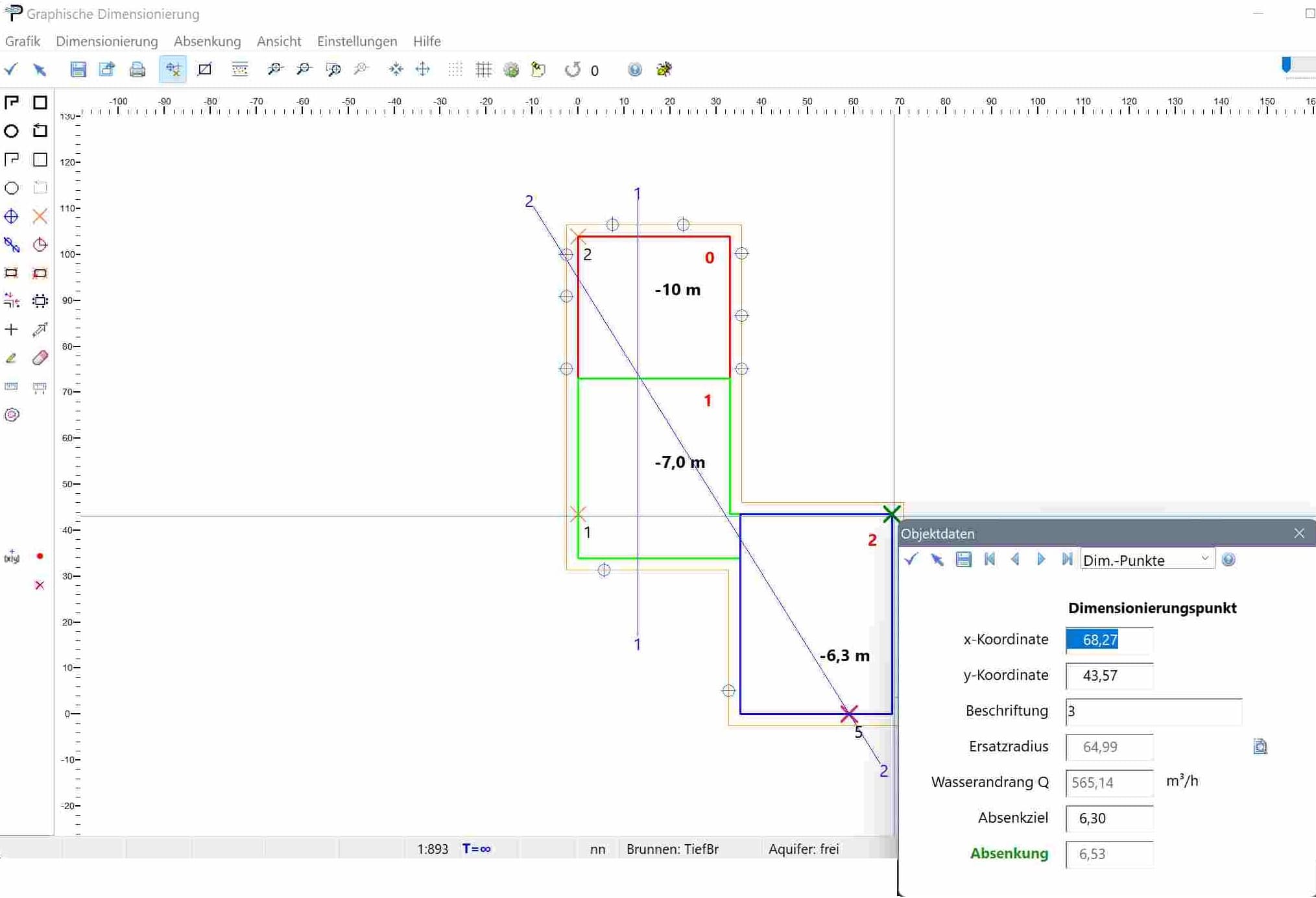Click the save diskette icon in main toolbar

click(78, 69)
